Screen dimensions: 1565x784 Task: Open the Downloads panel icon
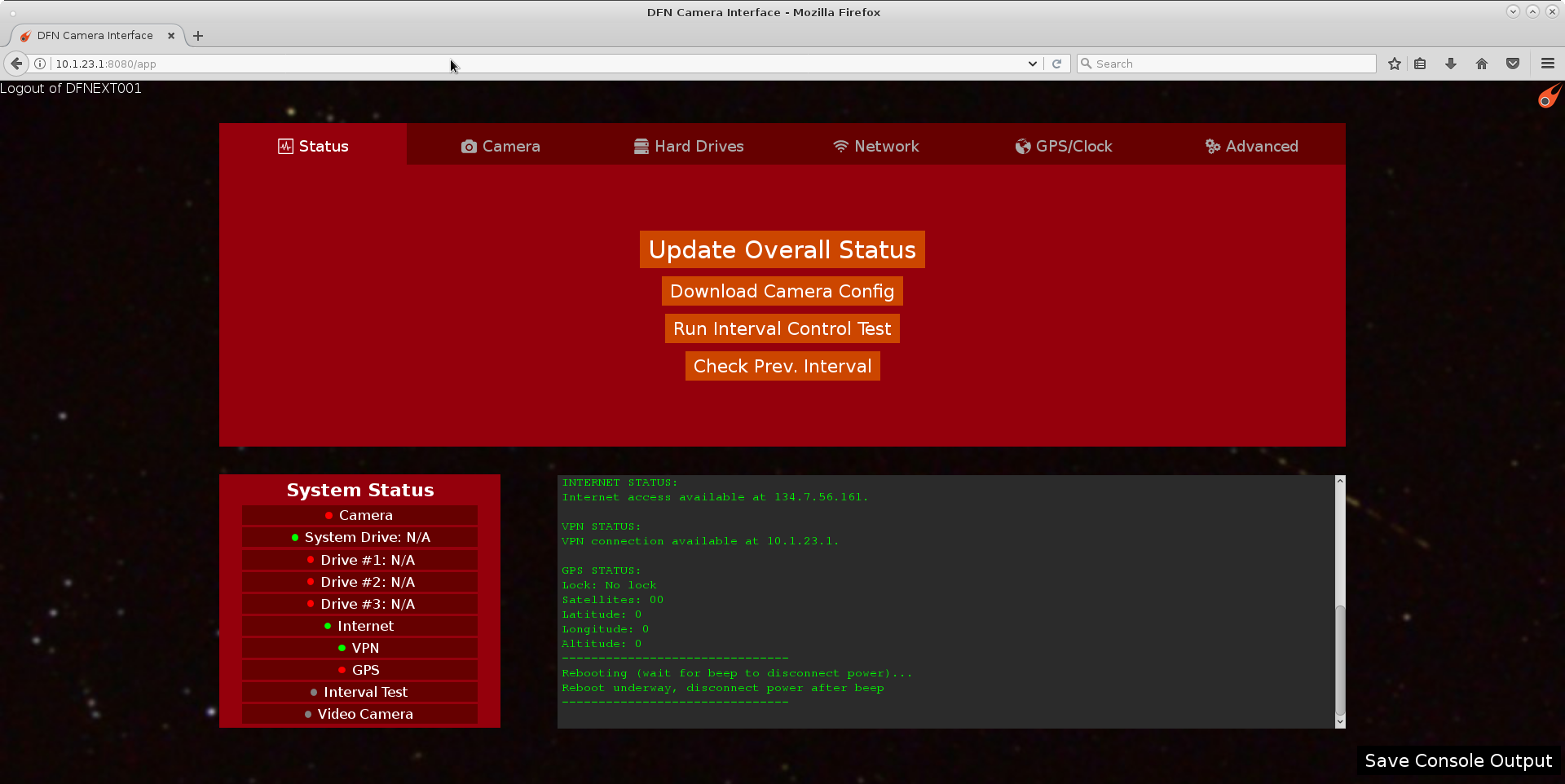[1450, 63]
